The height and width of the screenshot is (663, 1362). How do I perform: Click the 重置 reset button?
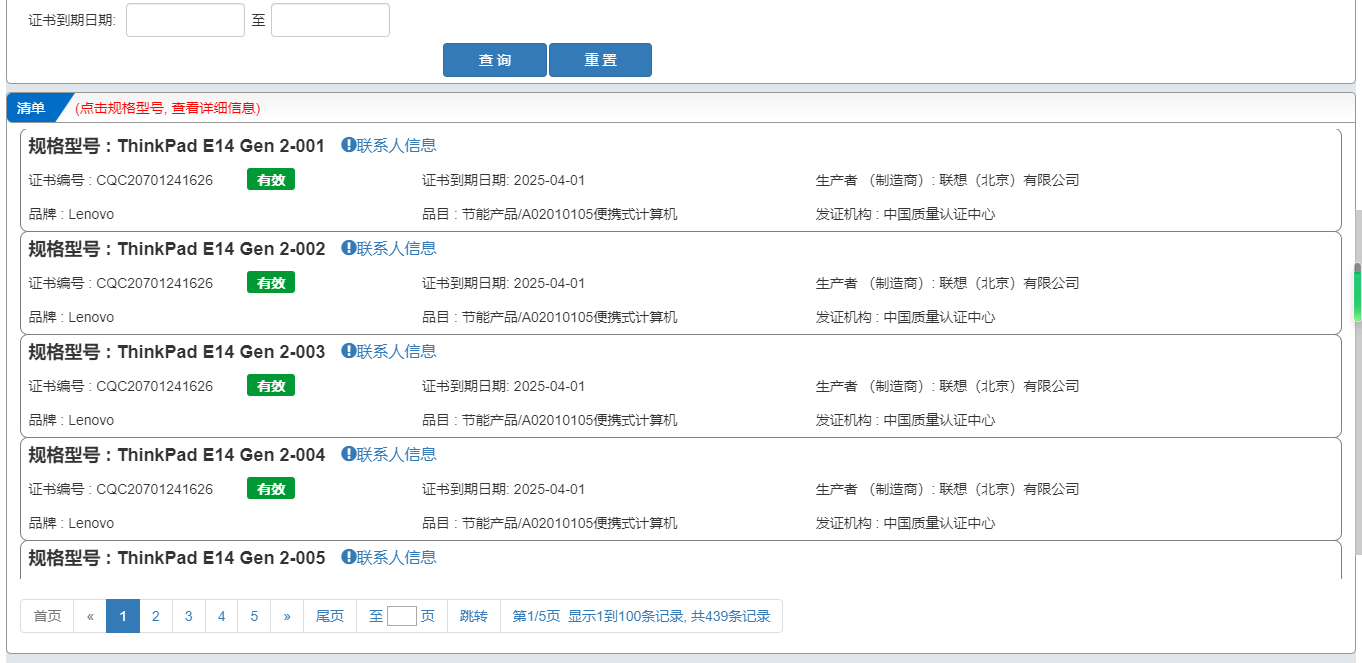(600, 60)
